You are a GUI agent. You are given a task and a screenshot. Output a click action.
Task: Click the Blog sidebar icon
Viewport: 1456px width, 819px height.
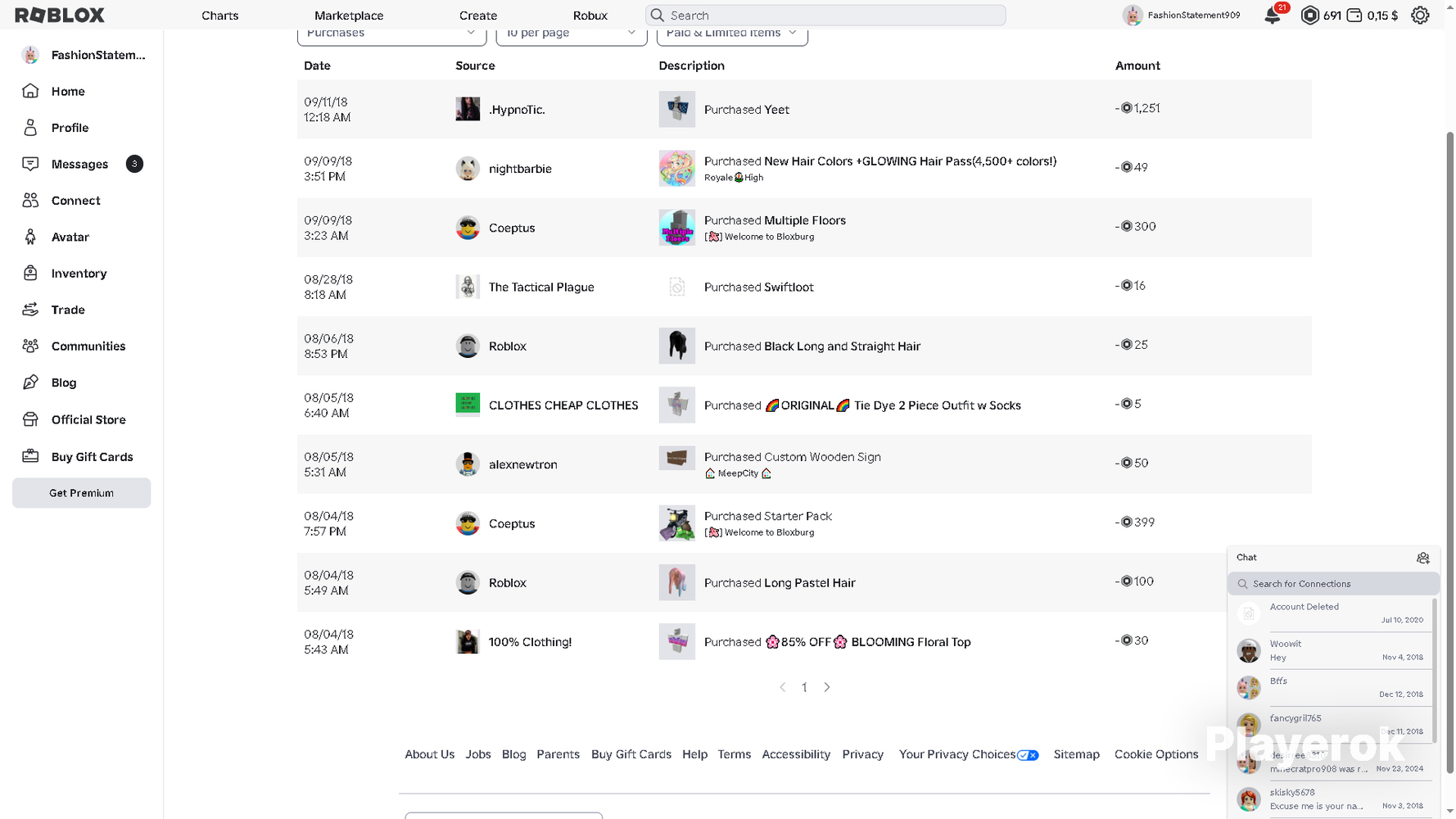coord(30,382)
